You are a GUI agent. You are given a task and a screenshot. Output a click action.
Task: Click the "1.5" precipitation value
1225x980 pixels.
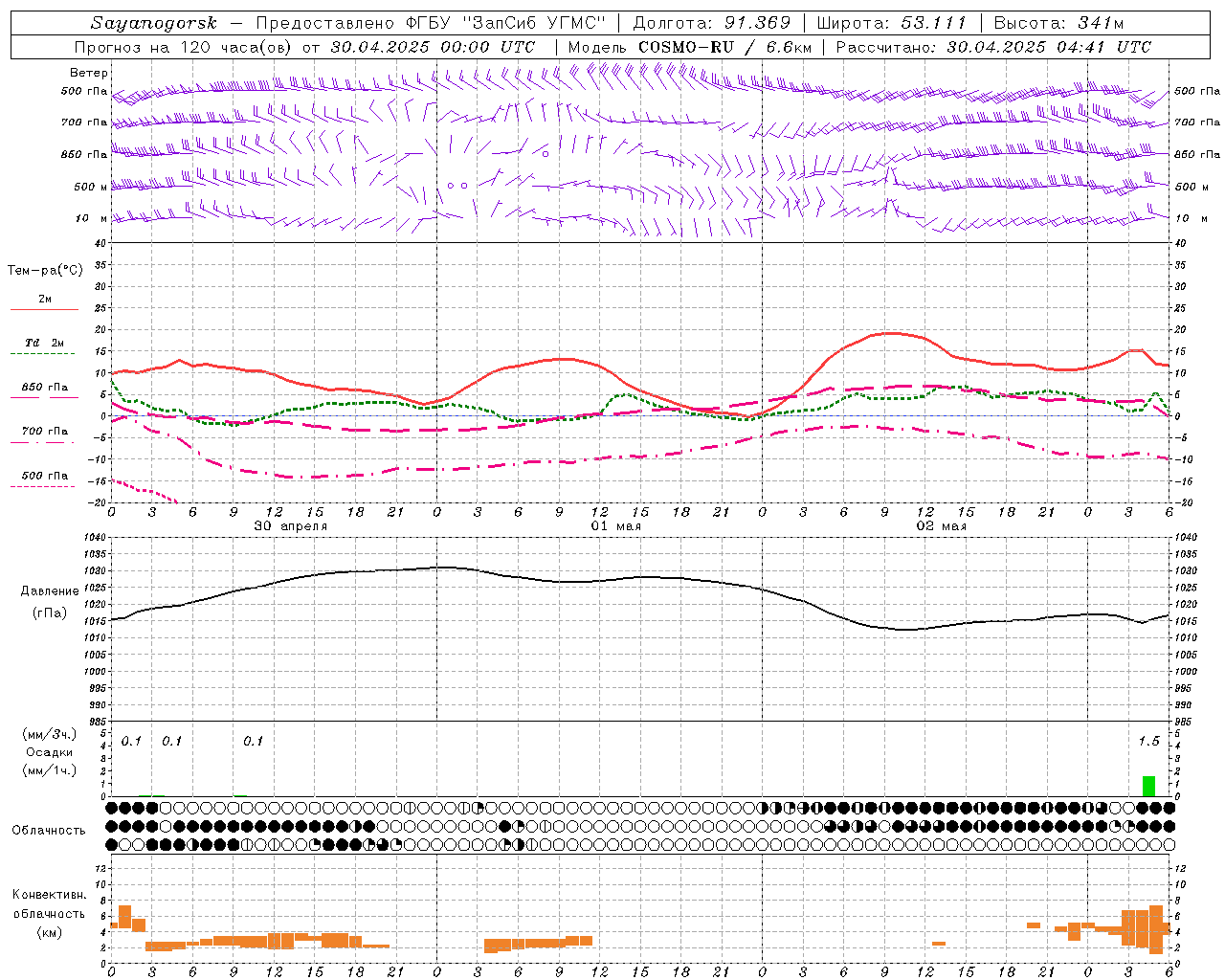[x=1148, y=742]
